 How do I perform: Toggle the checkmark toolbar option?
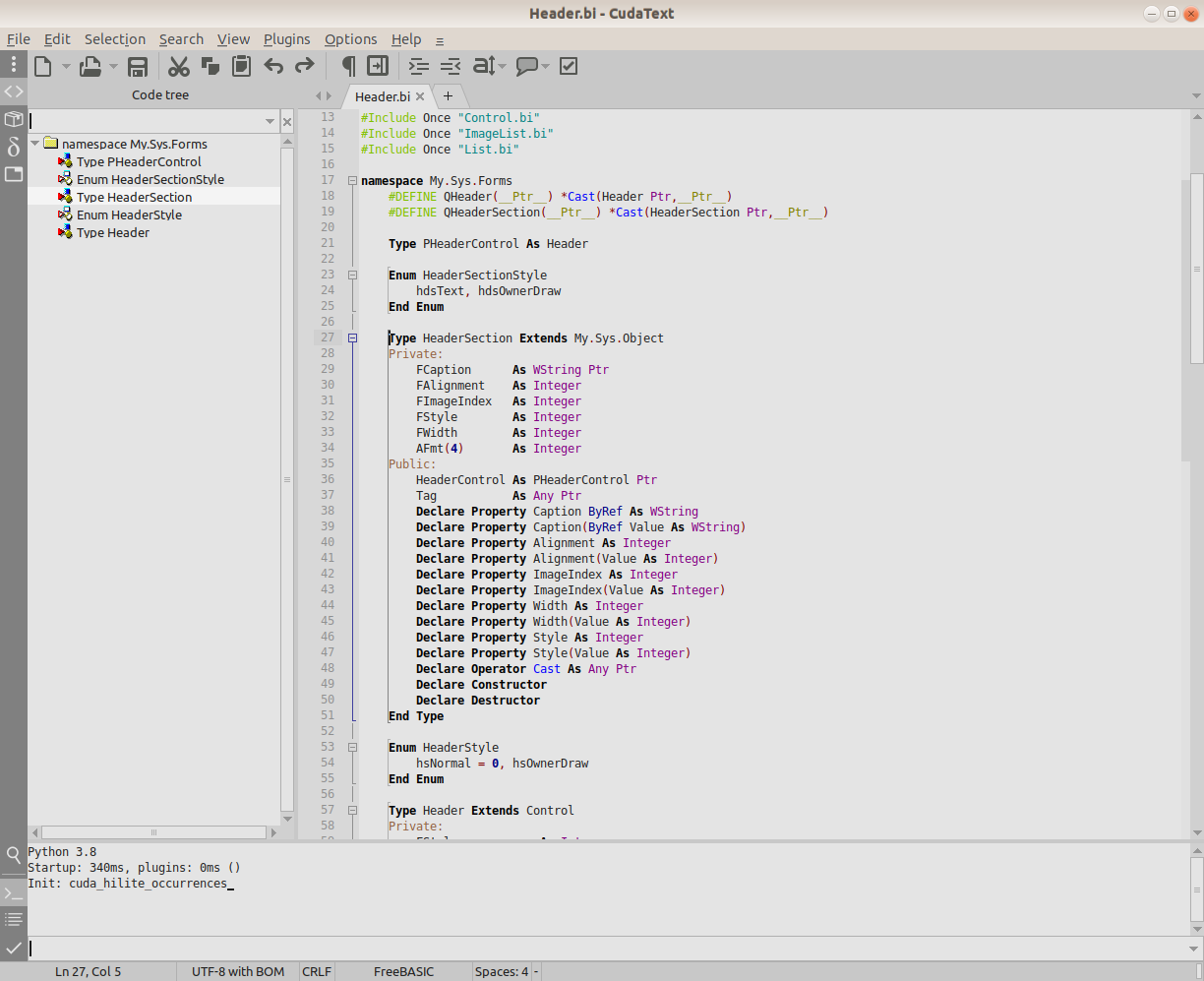569,67
